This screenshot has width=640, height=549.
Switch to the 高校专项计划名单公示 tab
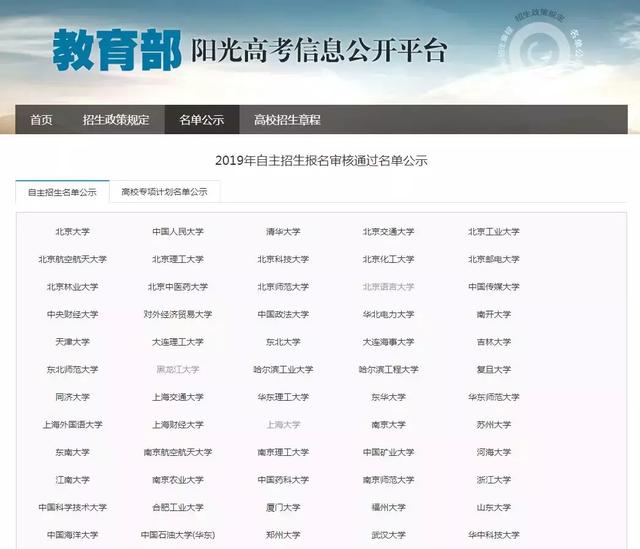[164, 191]
